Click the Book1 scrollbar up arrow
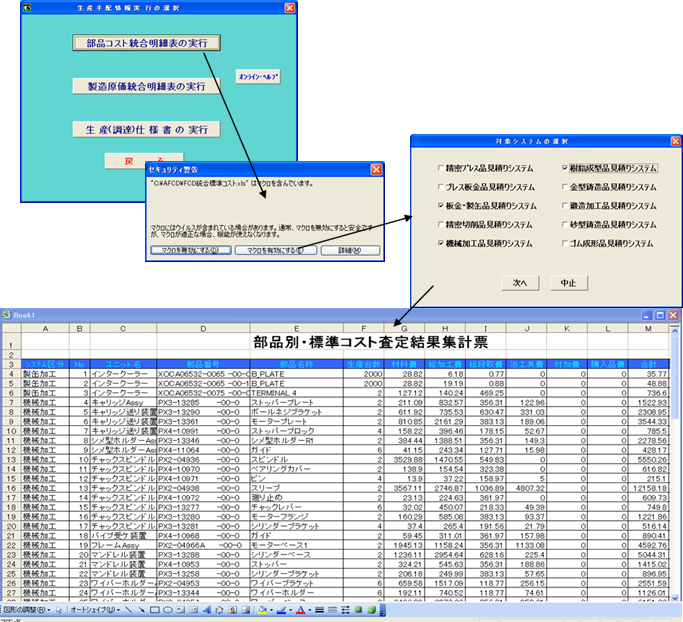 tap(674, 331)
